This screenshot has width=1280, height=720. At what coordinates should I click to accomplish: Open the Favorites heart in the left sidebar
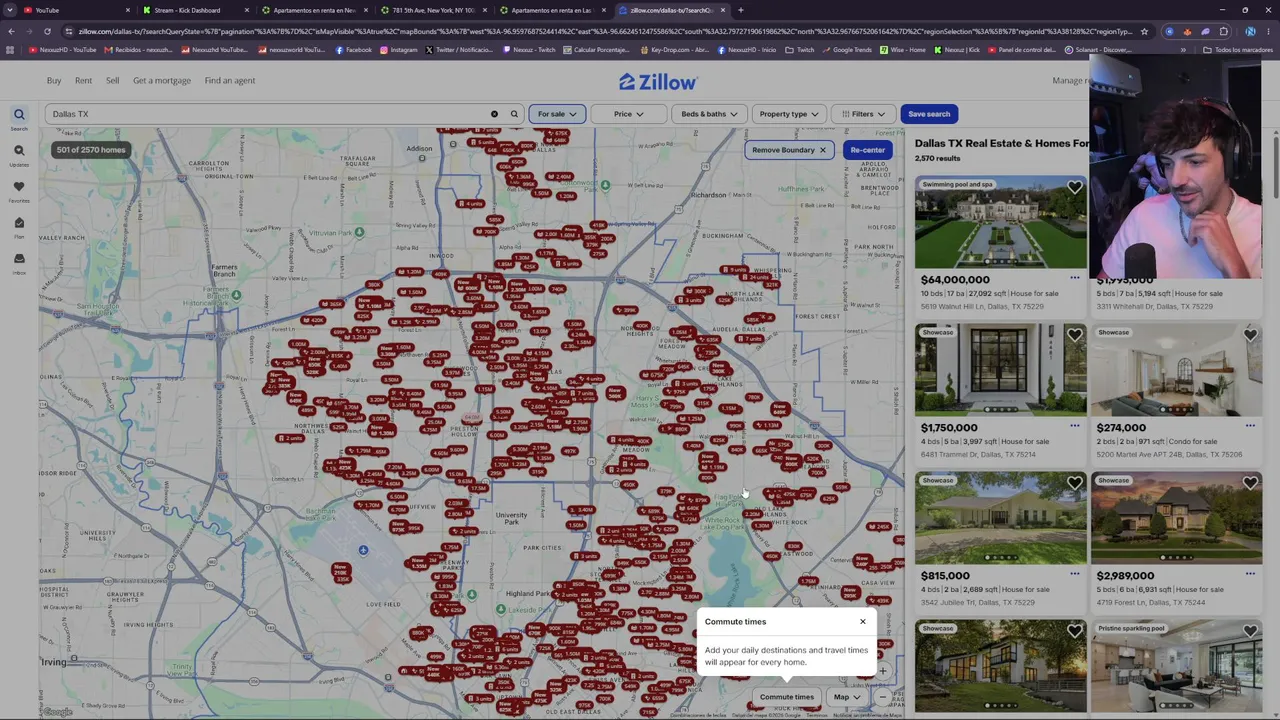coord(19,187)
